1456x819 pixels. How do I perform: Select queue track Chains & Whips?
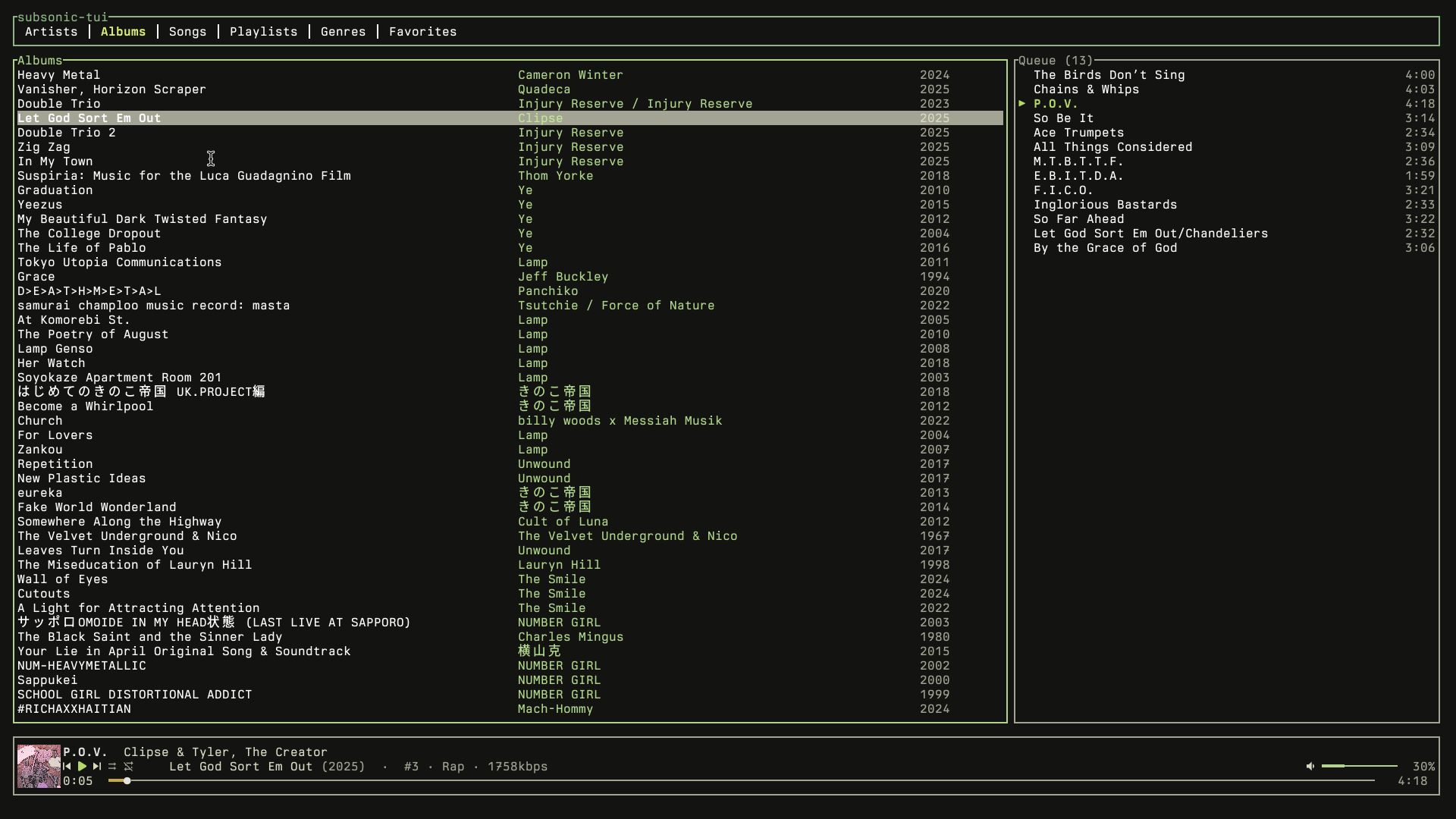pos(1086,89)
